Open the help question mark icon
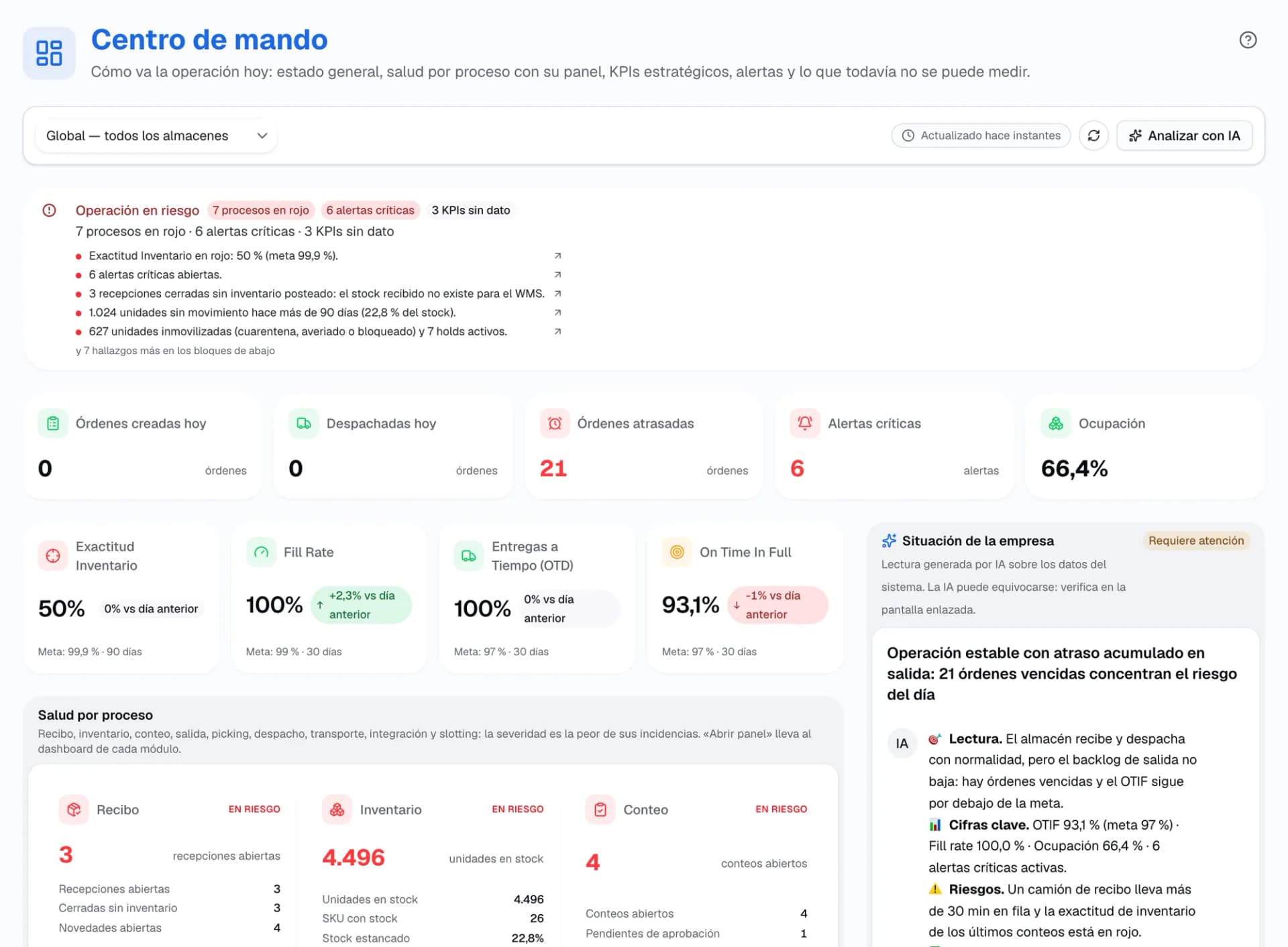This screenshot has width=1288, height=947. coord(1248,40)
